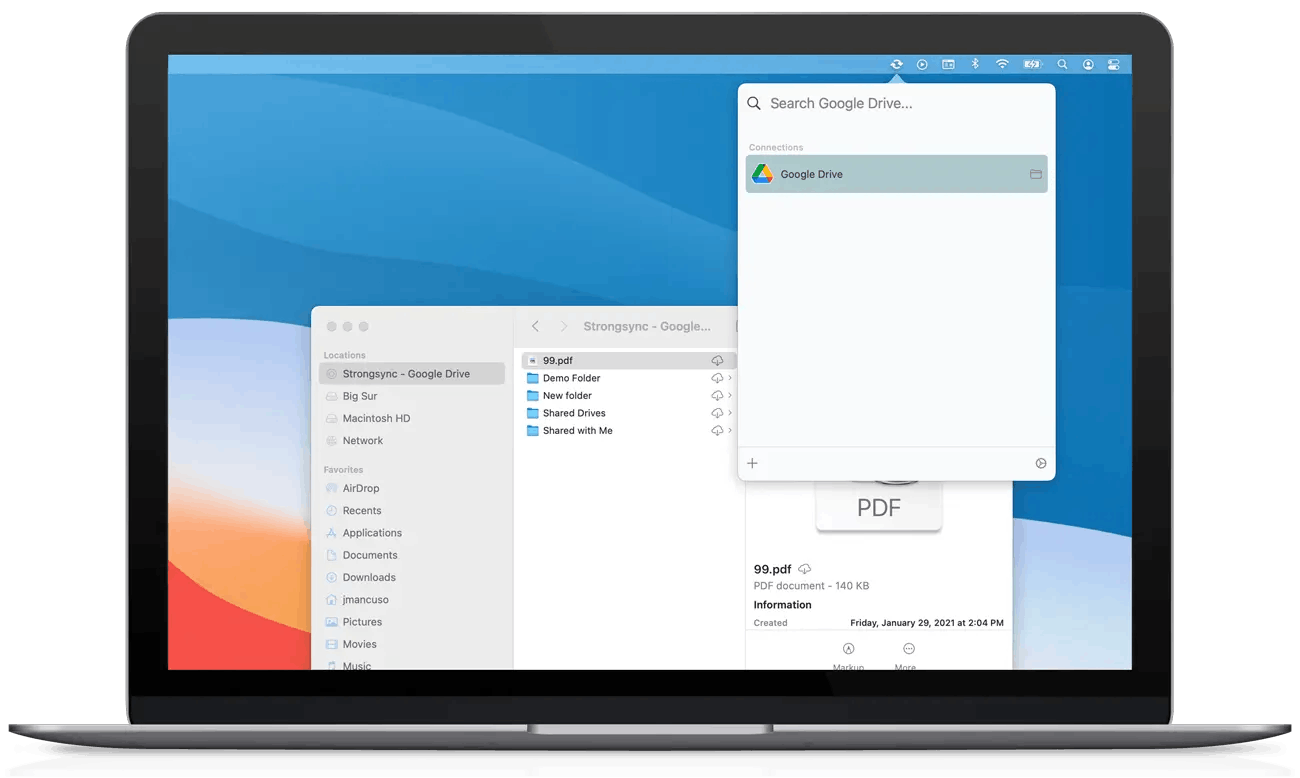Screen dimensions: 1300x778
Task: Open Spotlight search in menu bar
Action: (x=1062, y=64)
